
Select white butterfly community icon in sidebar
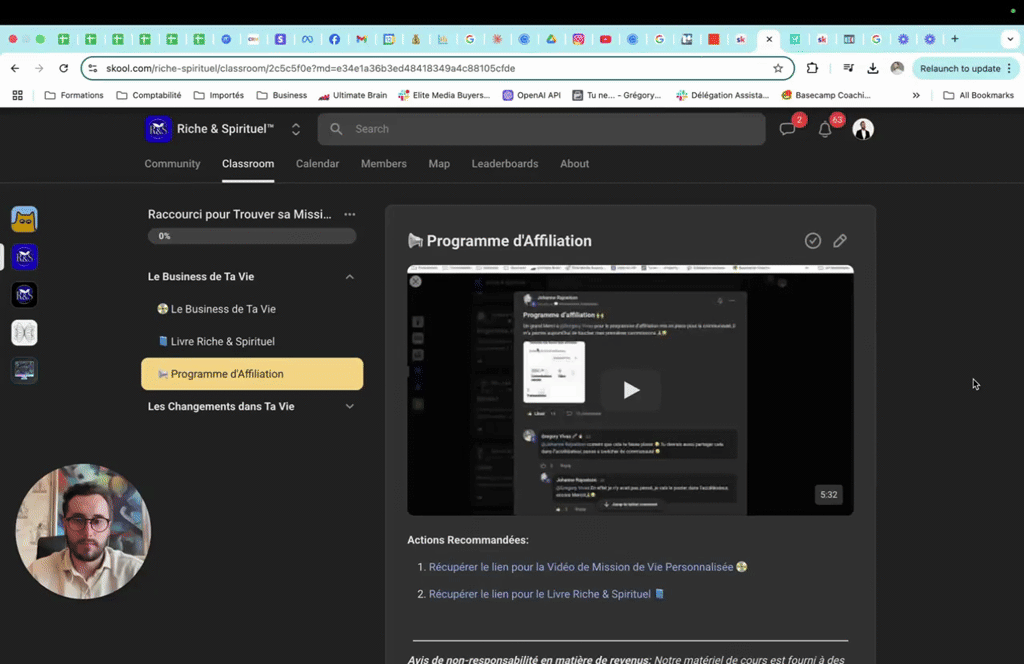[24, 333]
